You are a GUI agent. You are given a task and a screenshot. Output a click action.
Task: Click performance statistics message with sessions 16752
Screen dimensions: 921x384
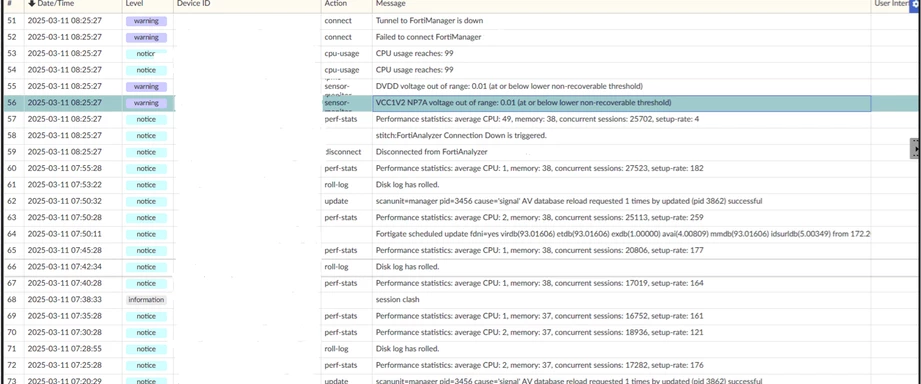540,316
